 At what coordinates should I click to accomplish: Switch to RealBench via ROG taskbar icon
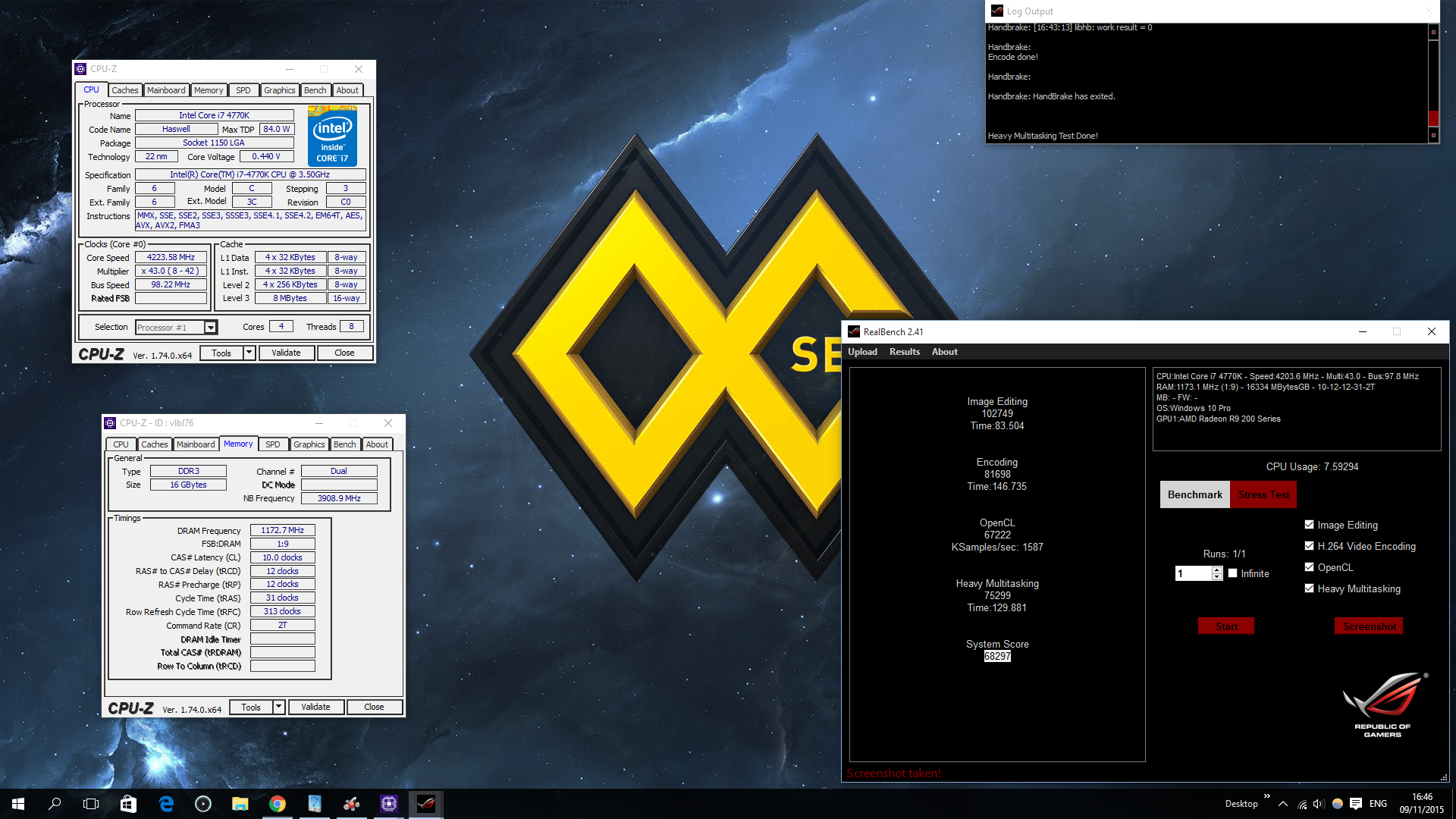click(426, 804)
